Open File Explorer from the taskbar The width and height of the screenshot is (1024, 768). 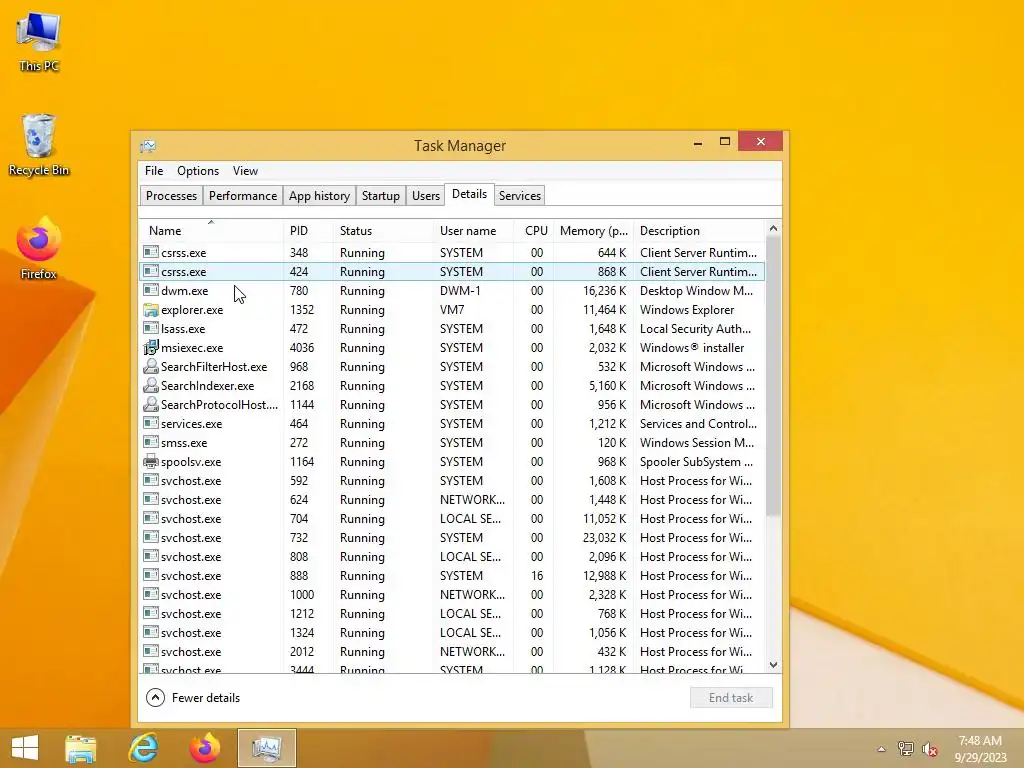point(80,748)
